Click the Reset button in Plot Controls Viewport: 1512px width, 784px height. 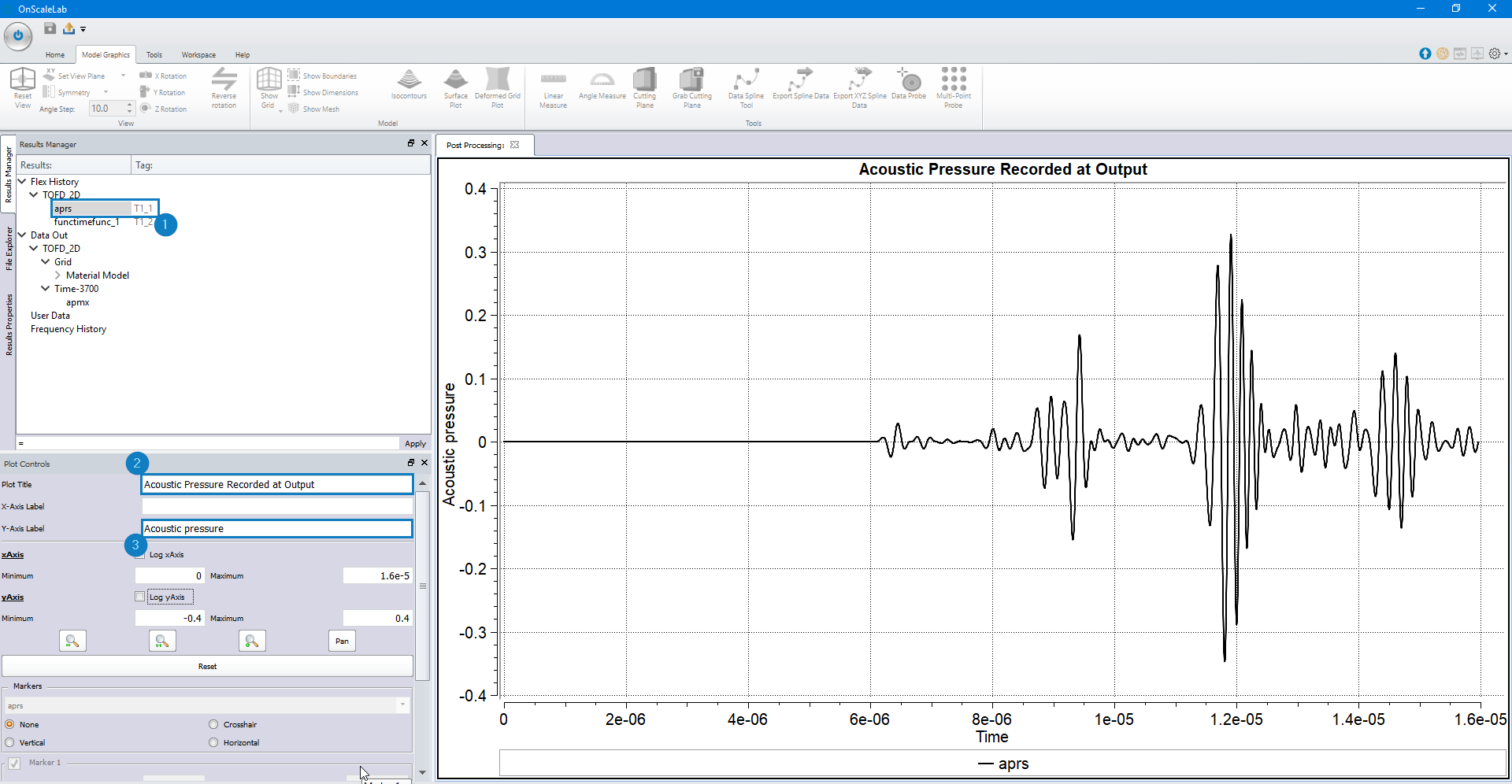[x=207, y=666]
